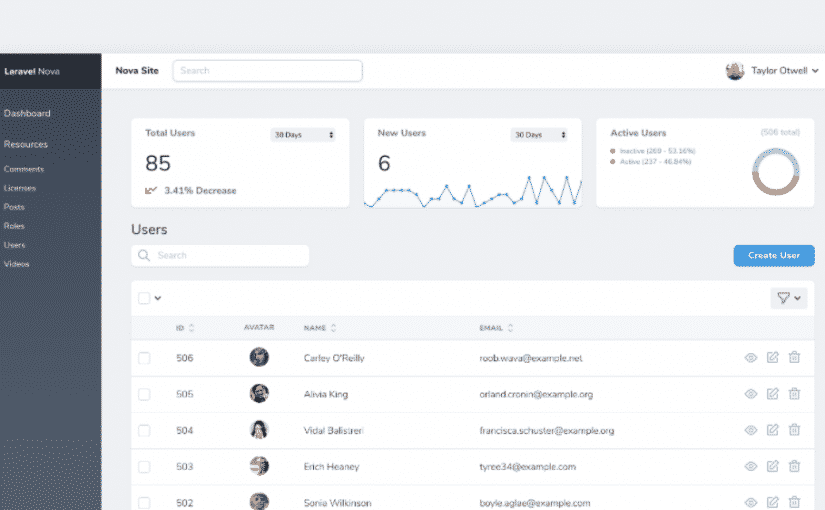
Task: View user Vidal Balistreri via eye icon
Action: (750, 430)
